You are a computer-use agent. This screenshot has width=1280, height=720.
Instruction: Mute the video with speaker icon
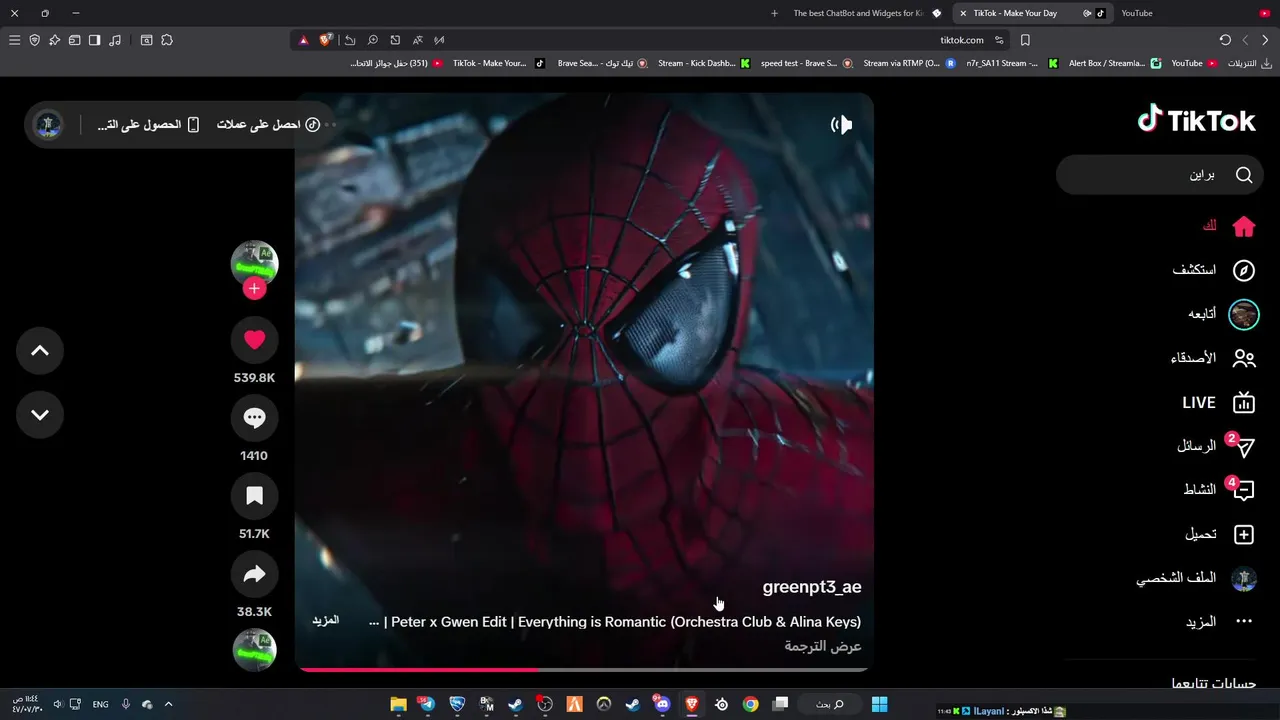coord(841,125)
